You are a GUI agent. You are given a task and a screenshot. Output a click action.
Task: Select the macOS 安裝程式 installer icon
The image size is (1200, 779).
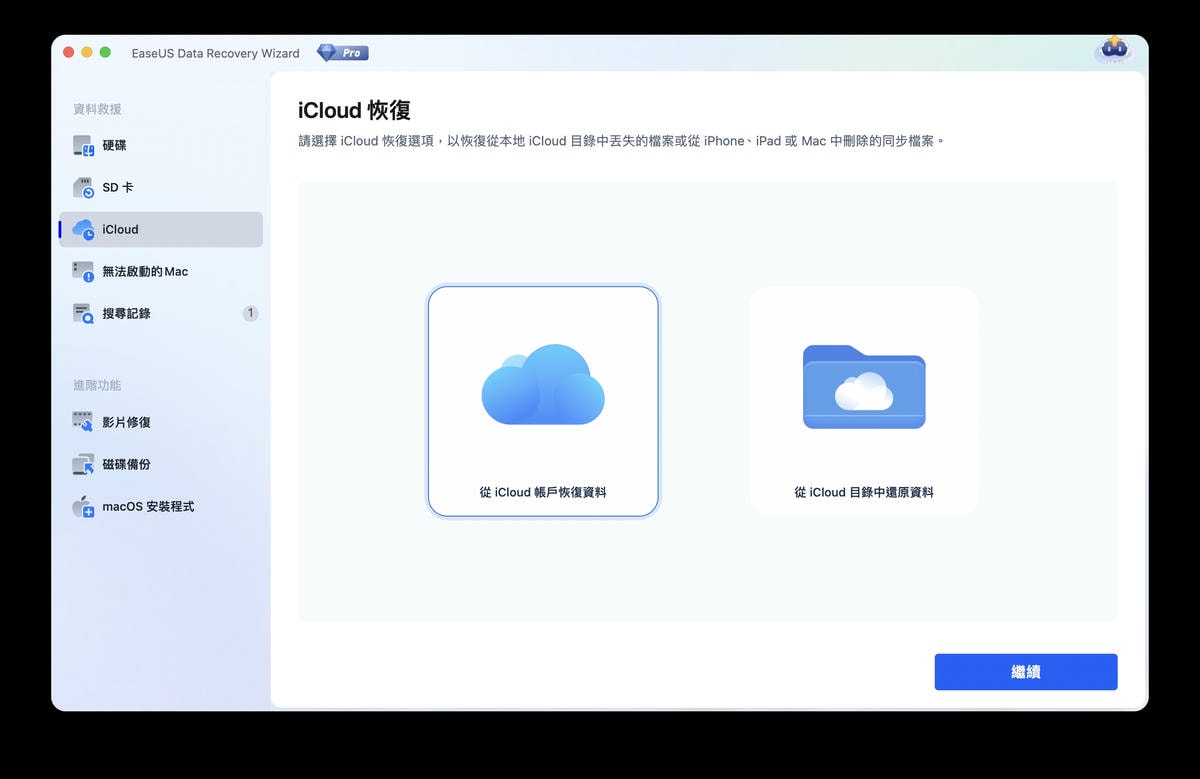click(x=83, y=507)
